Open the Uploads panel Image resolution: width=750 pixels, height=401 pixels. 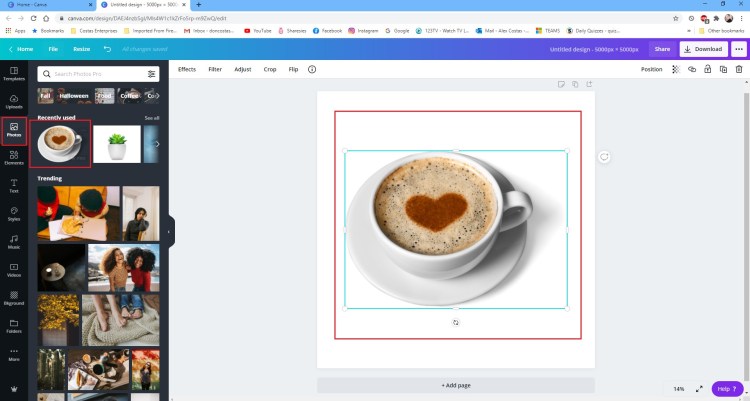click(x=14, y=102)
